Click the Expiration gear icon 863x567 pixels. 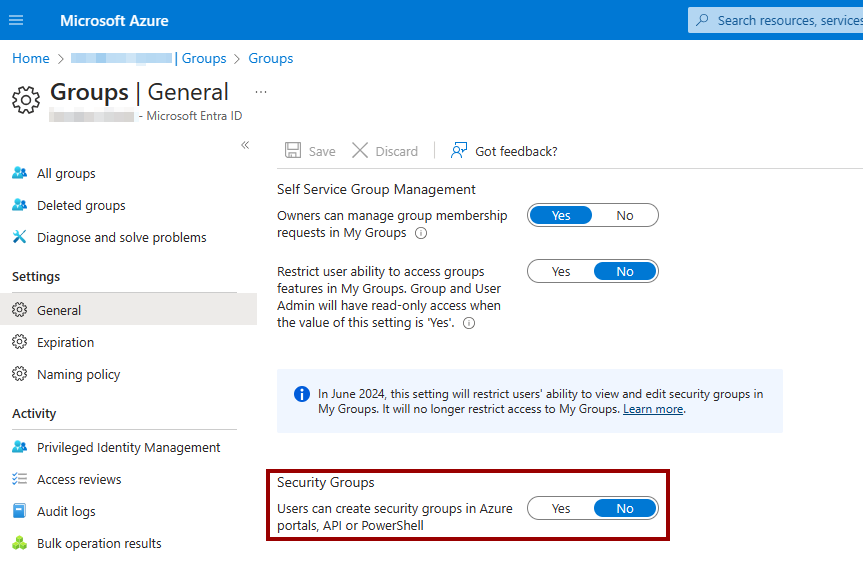pyautogui.click(x=19, y=342)
